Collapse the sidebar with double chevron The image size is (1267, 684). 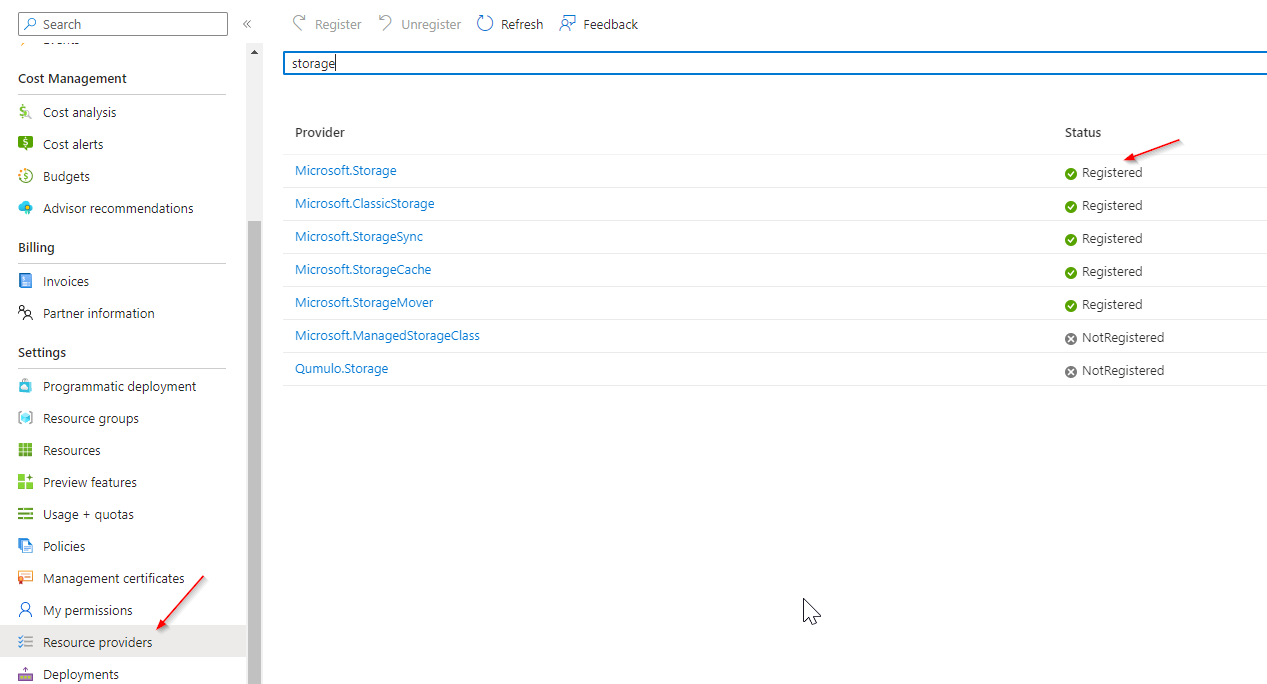[x=247, y=24]
